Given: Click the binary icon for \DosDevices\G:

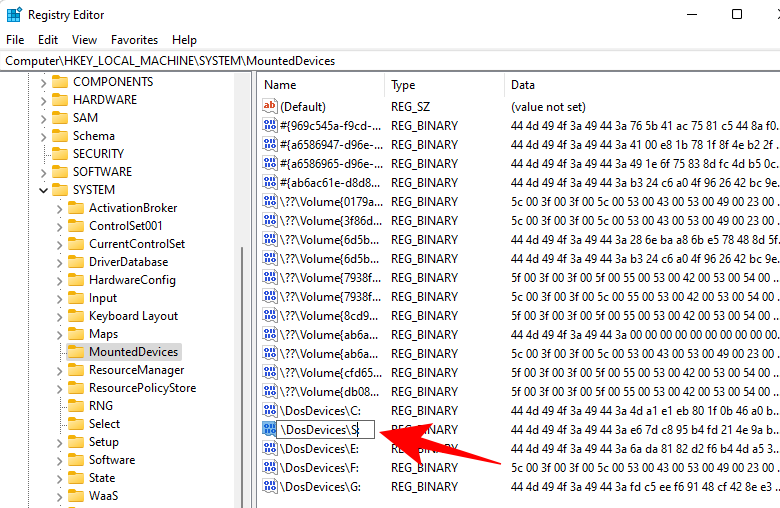Looking at the screenshot, I should [269, 487].
